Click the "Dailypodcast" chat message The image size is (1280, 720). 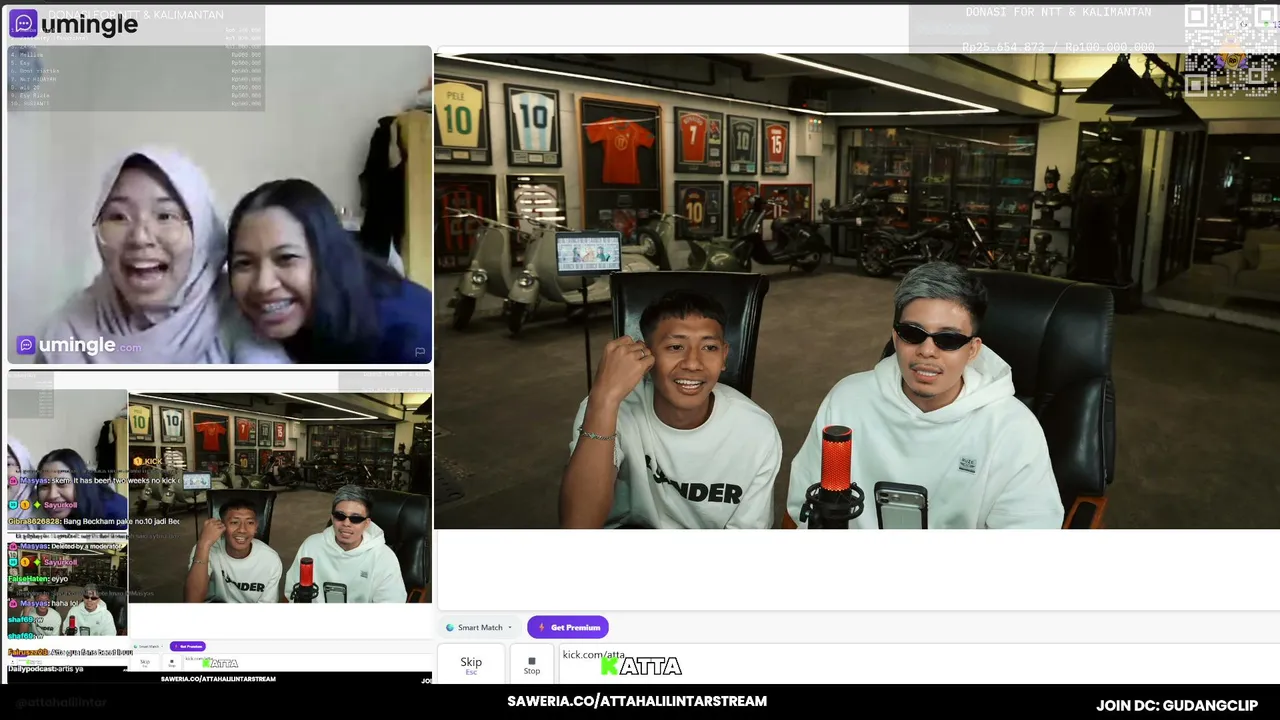point(46,668)
